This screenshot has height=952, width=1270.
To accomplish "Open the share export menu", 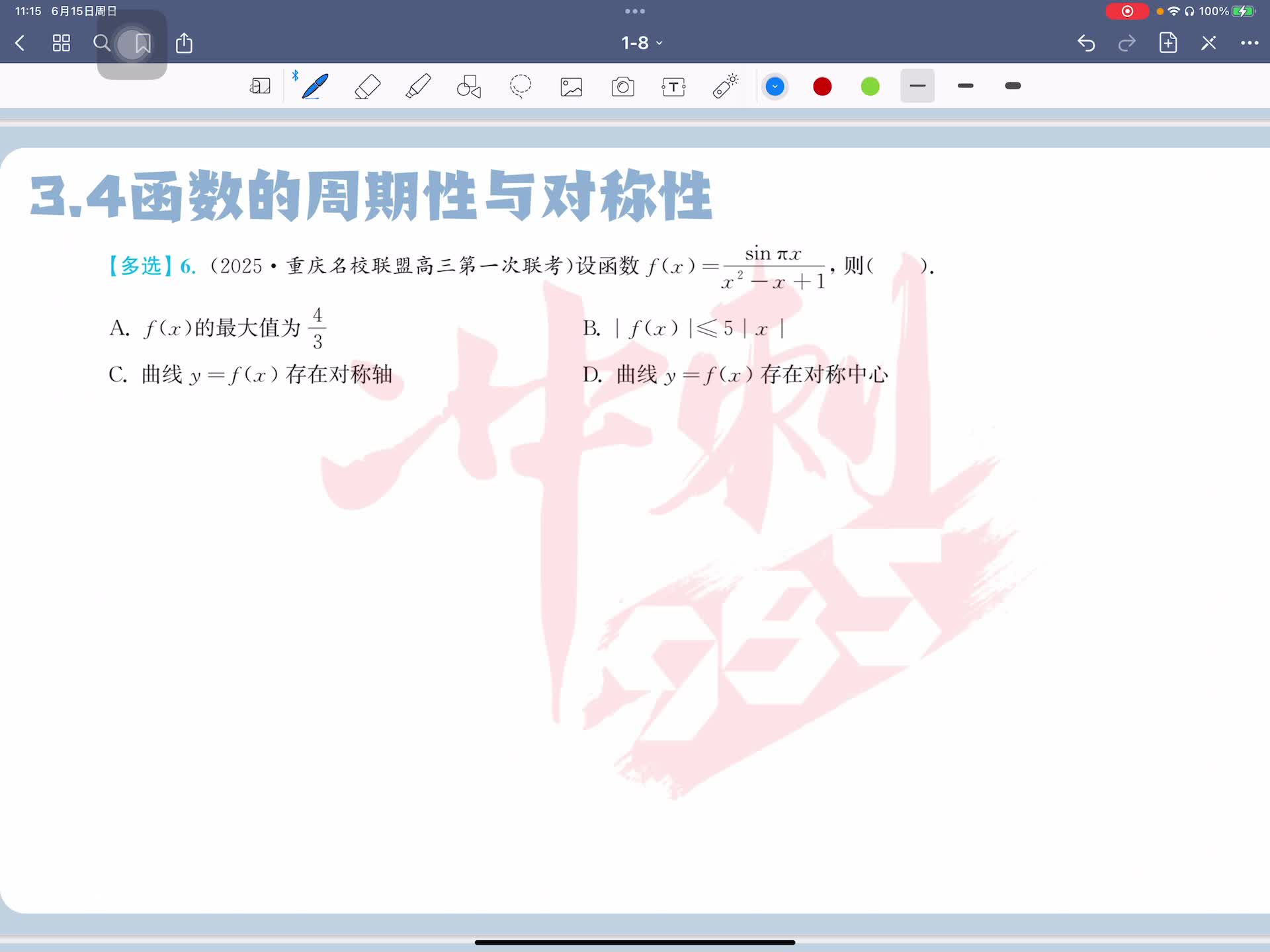I will 184,44.
